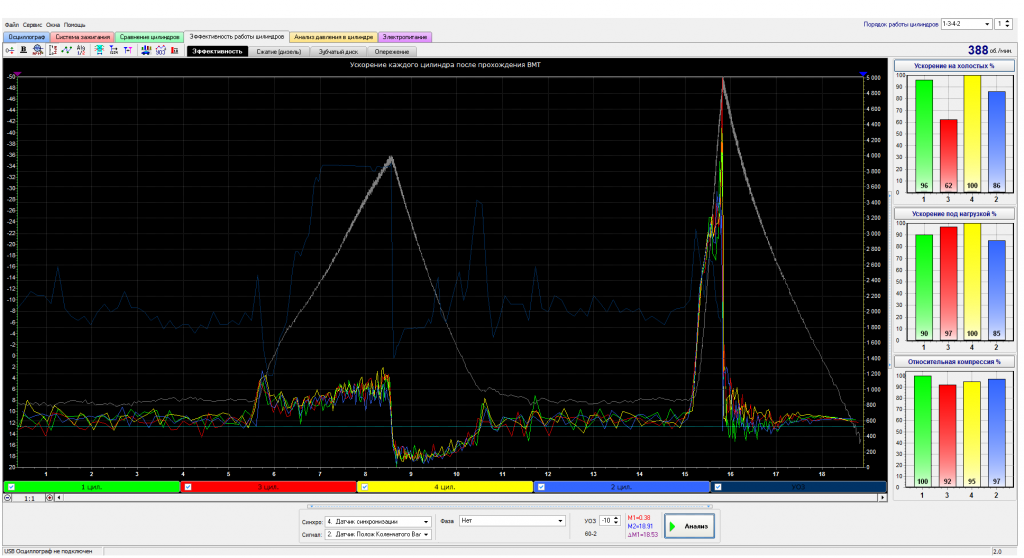Open the Файл menu
The width and height of the screenshot is (1024, 558).
pos(12,25)
